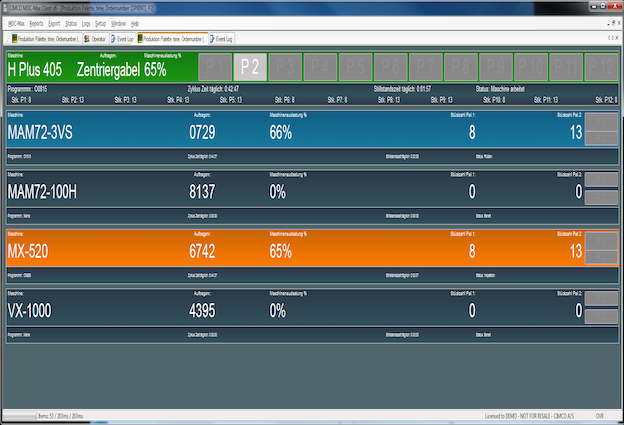This screenshot has width=624, height=425.
Task: Open the Status menu
Action: pos(71,24)
